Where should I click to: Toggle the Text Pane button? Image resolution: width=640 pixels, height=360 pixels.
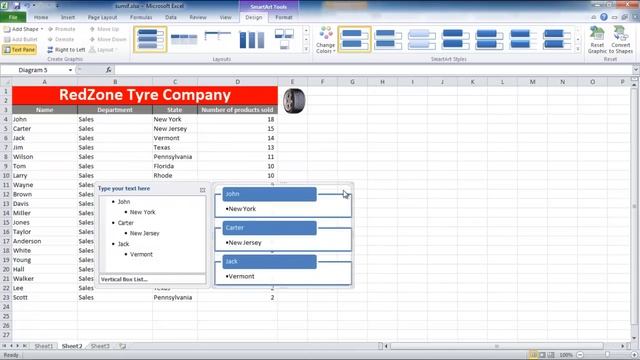(x=20, y=49)
